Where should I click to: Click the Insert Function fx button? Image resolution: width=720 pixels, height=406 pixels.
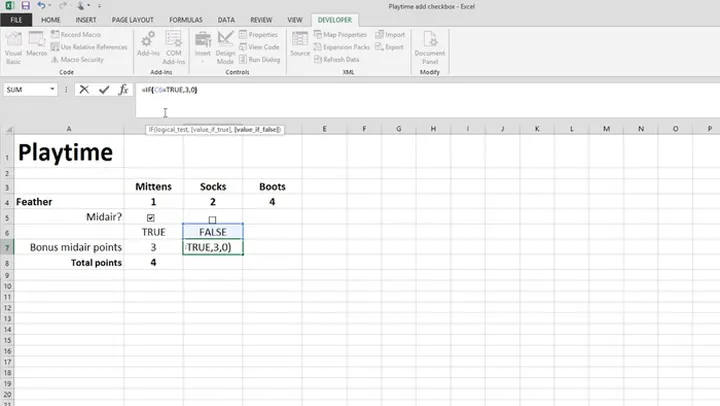pos(123,90)
